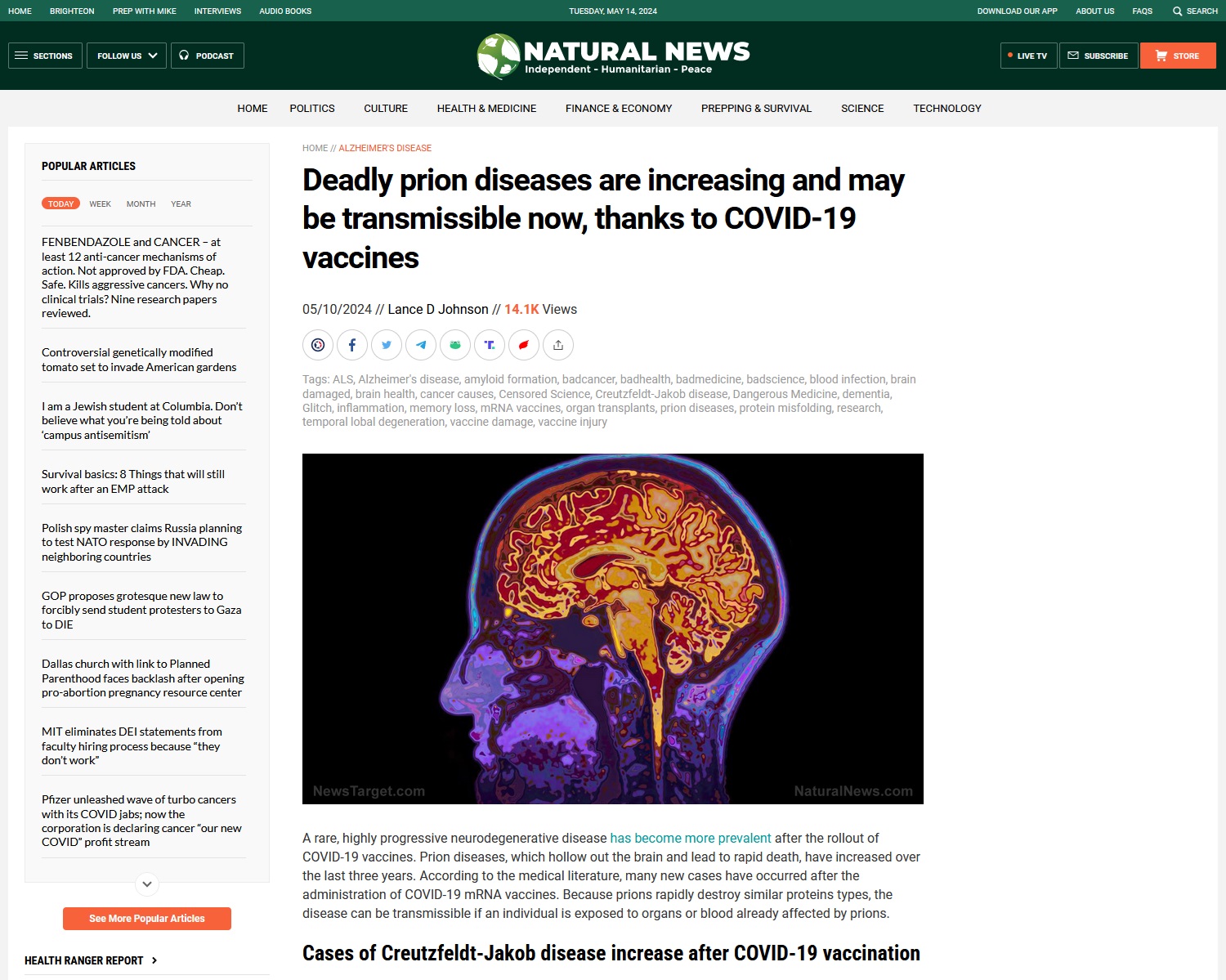
Task: Open Prep With Mike link
Action: (145, 11)
